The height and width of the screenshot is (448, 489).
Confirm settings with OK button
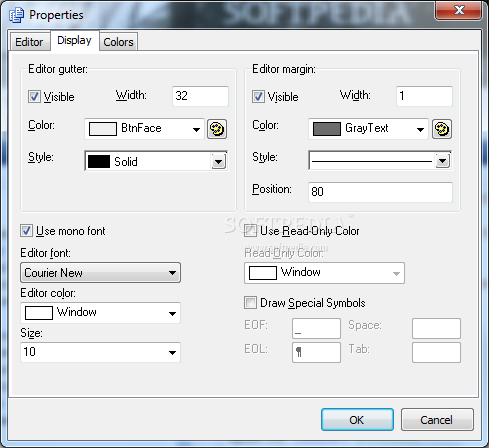pyautogui.click(x=357, y=420)
